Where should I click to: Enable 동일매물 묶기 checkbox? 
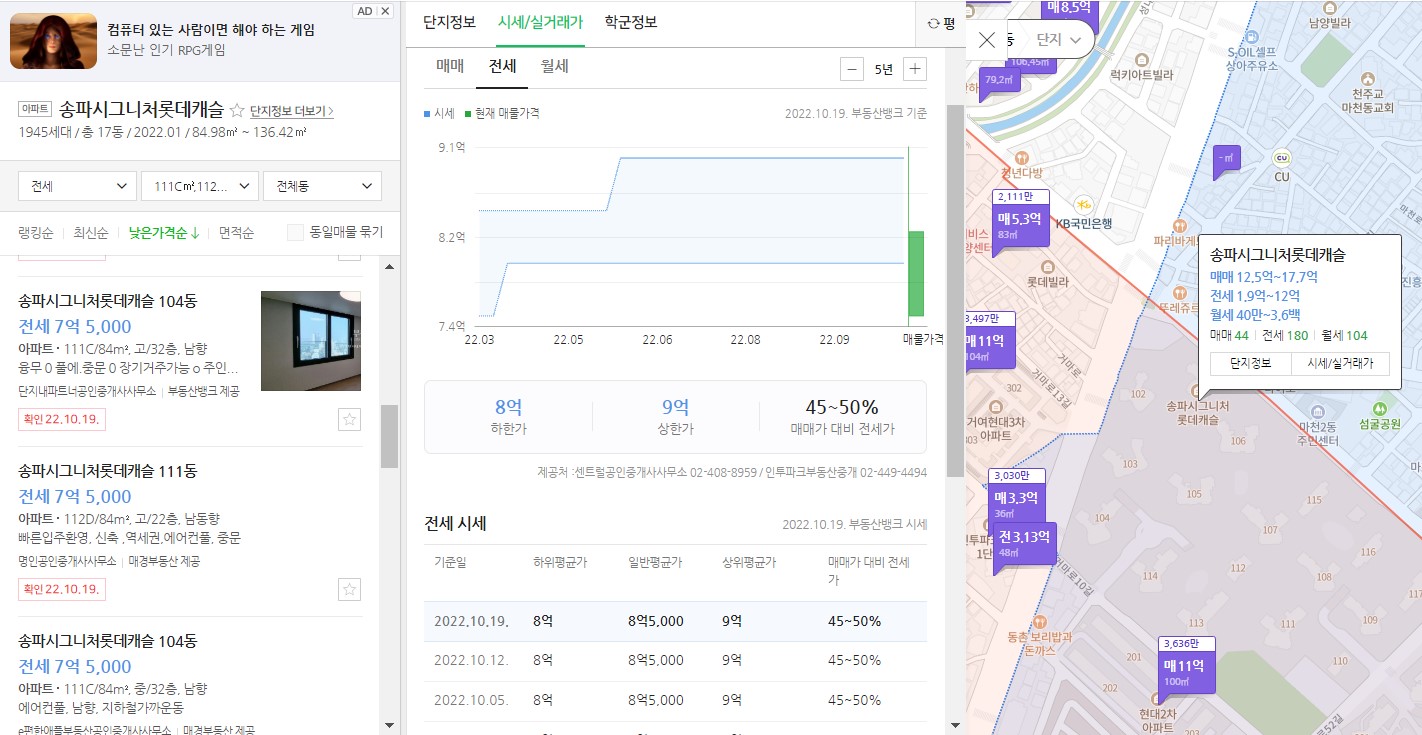pos(295,233)
